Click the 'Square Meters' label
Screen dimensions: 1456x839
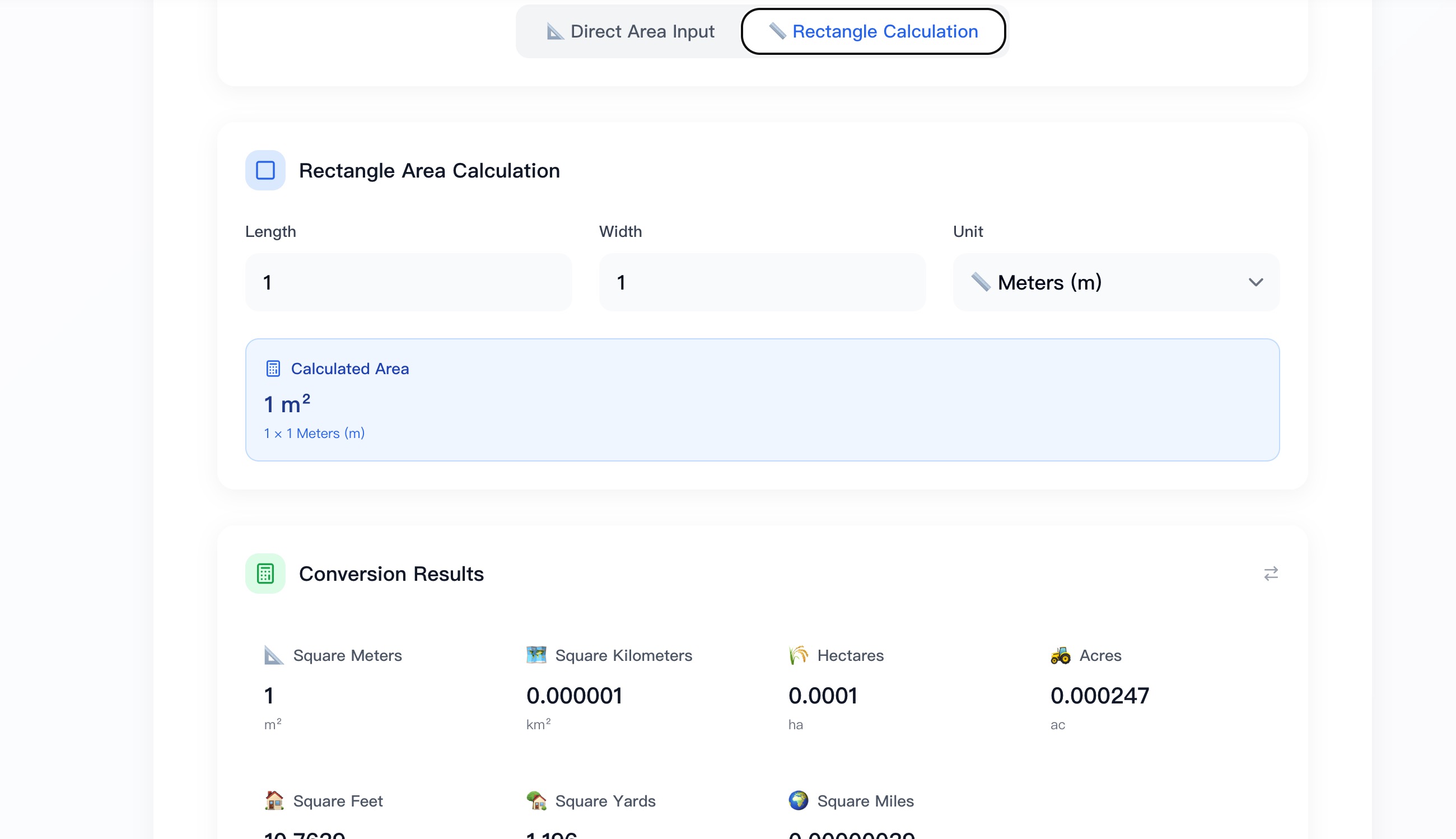[347, 655]
